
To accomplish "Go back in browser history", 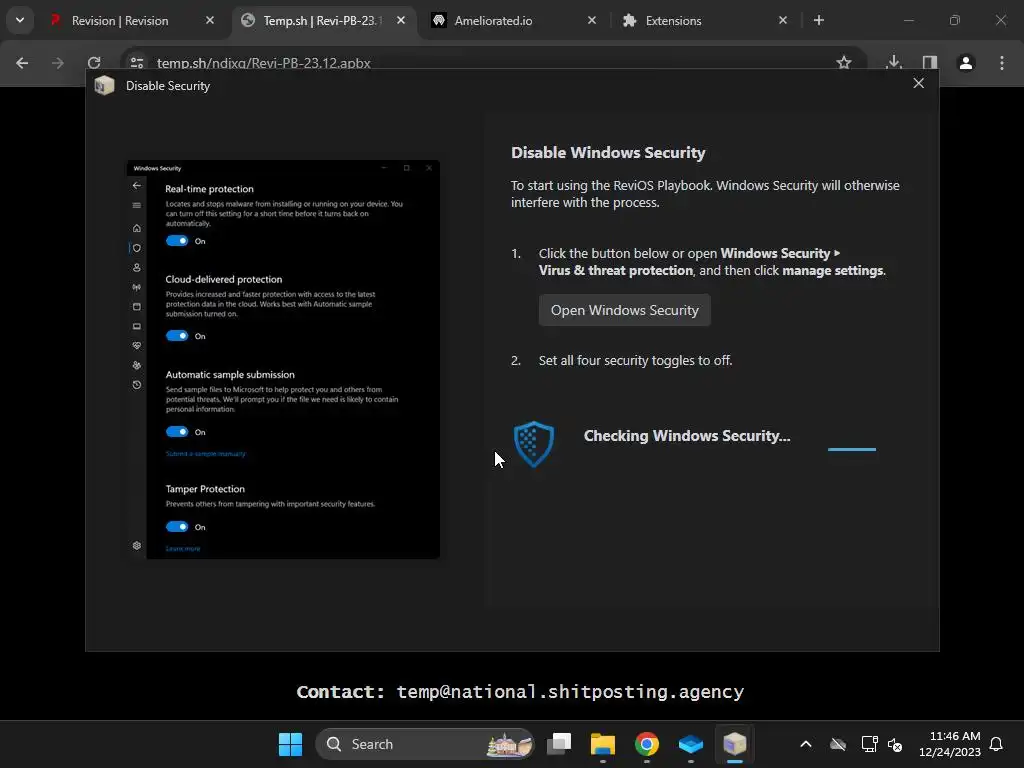I will tap(22, 63).
